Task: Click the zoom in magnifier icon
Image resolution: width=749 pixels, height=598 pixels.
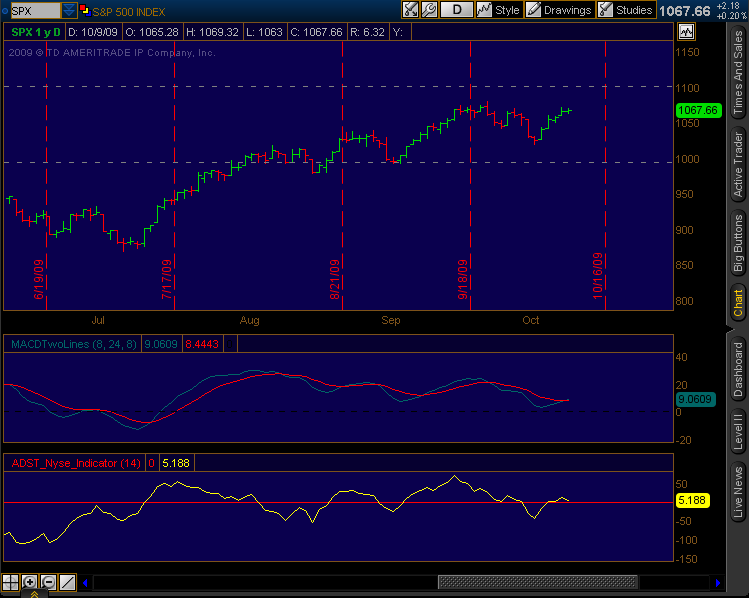Action: [x=29, y=582]
